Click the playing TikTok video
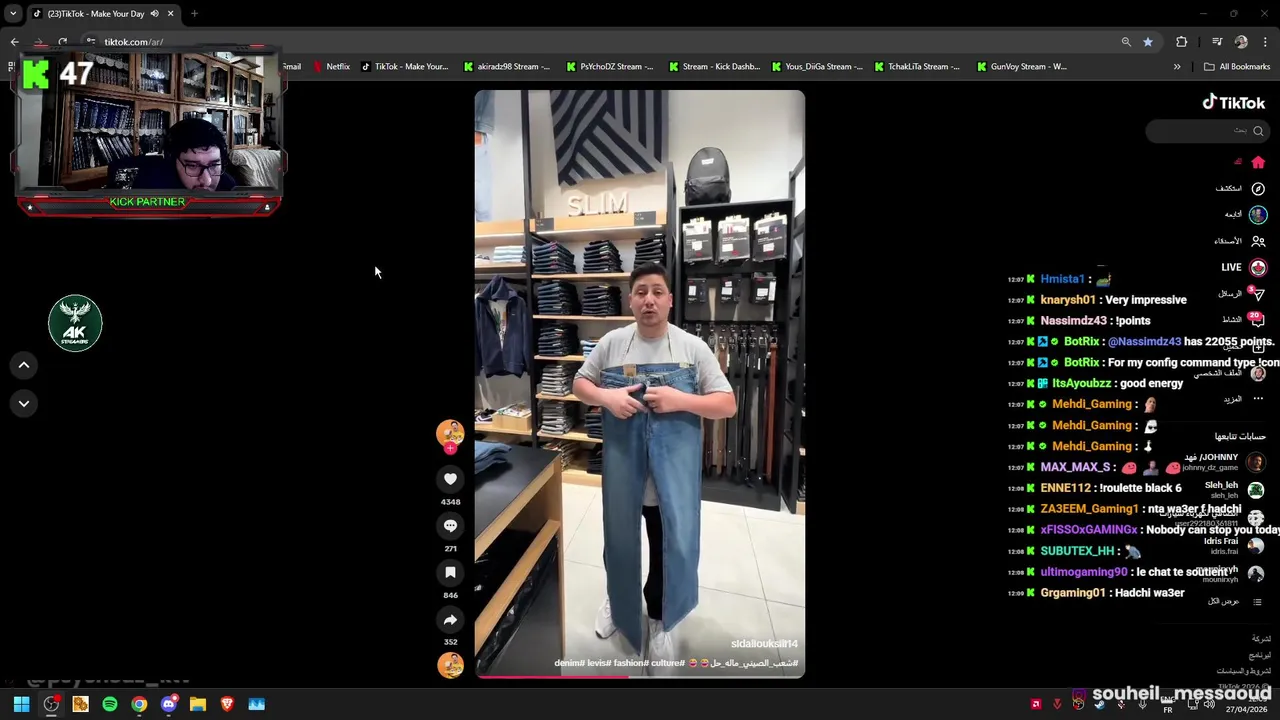 pyautogui.click(x=639, y=384)
